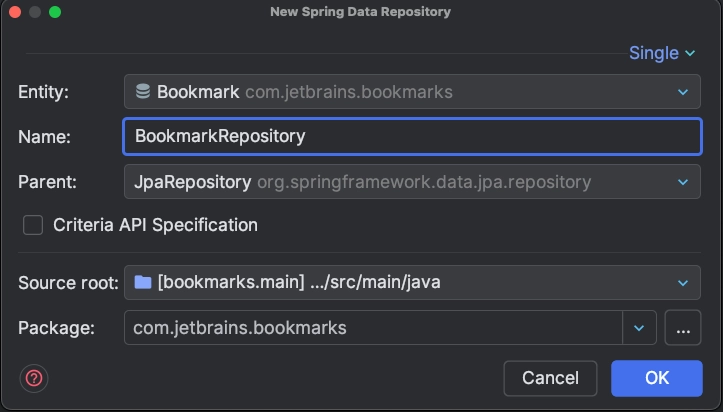
Task: Click the Source root folder icon
Action: [143, 282]
